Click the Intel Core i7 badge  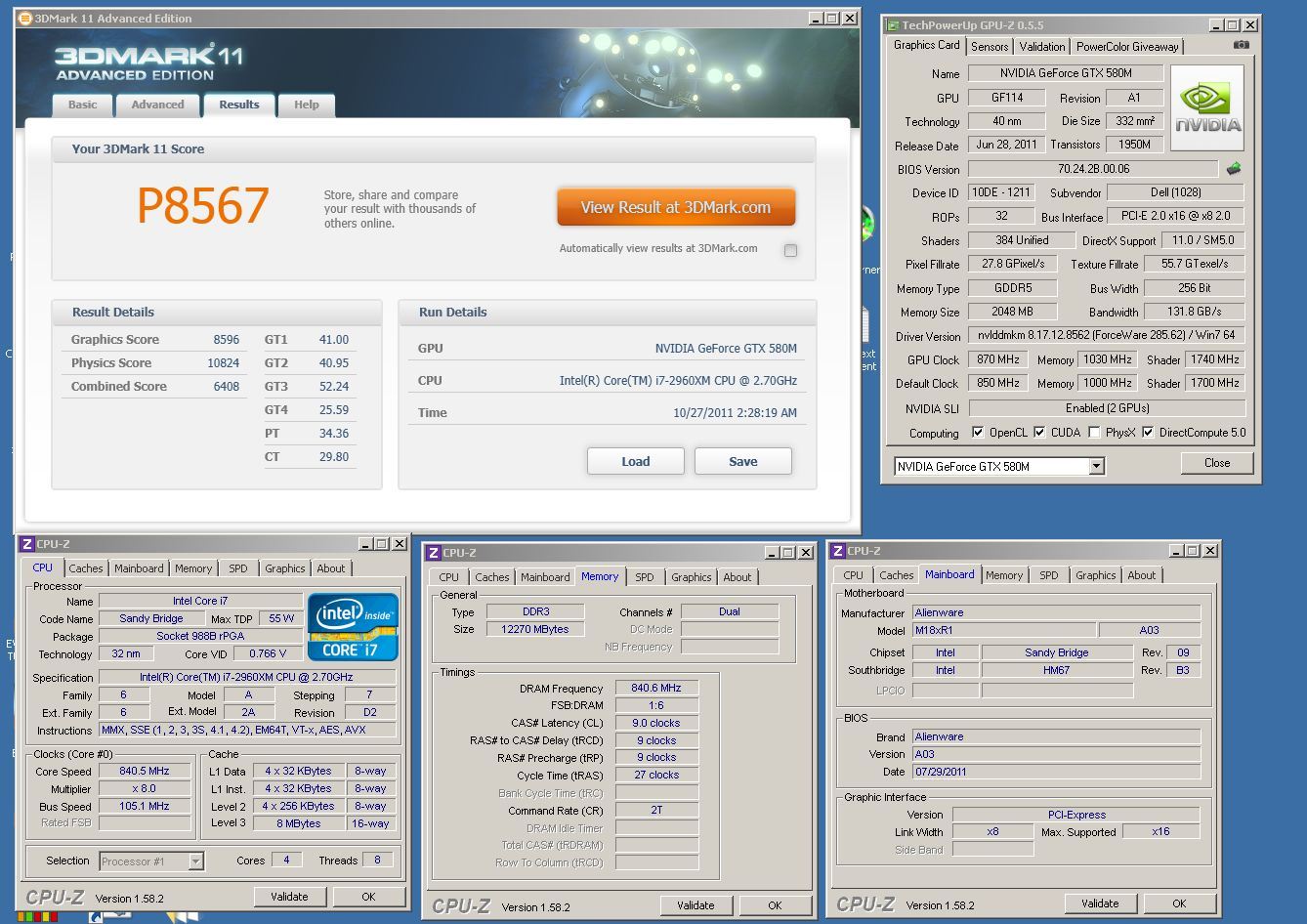[x=353, y=627]
